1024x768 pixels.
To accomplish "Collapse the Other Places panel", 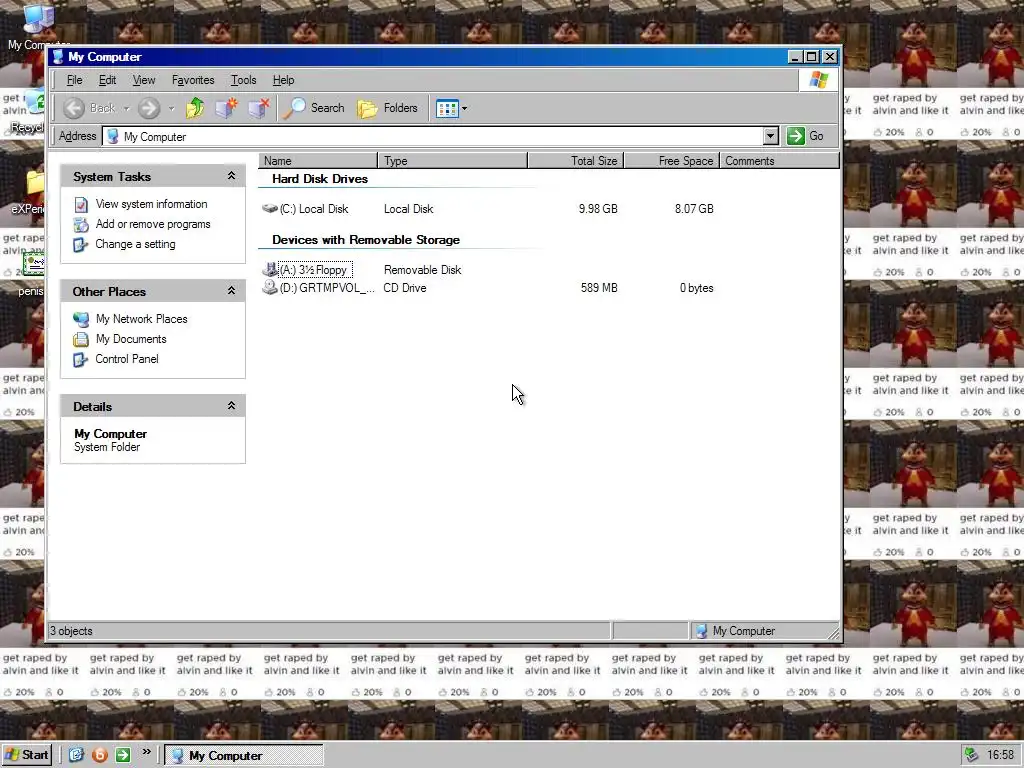I will point(231,291).
